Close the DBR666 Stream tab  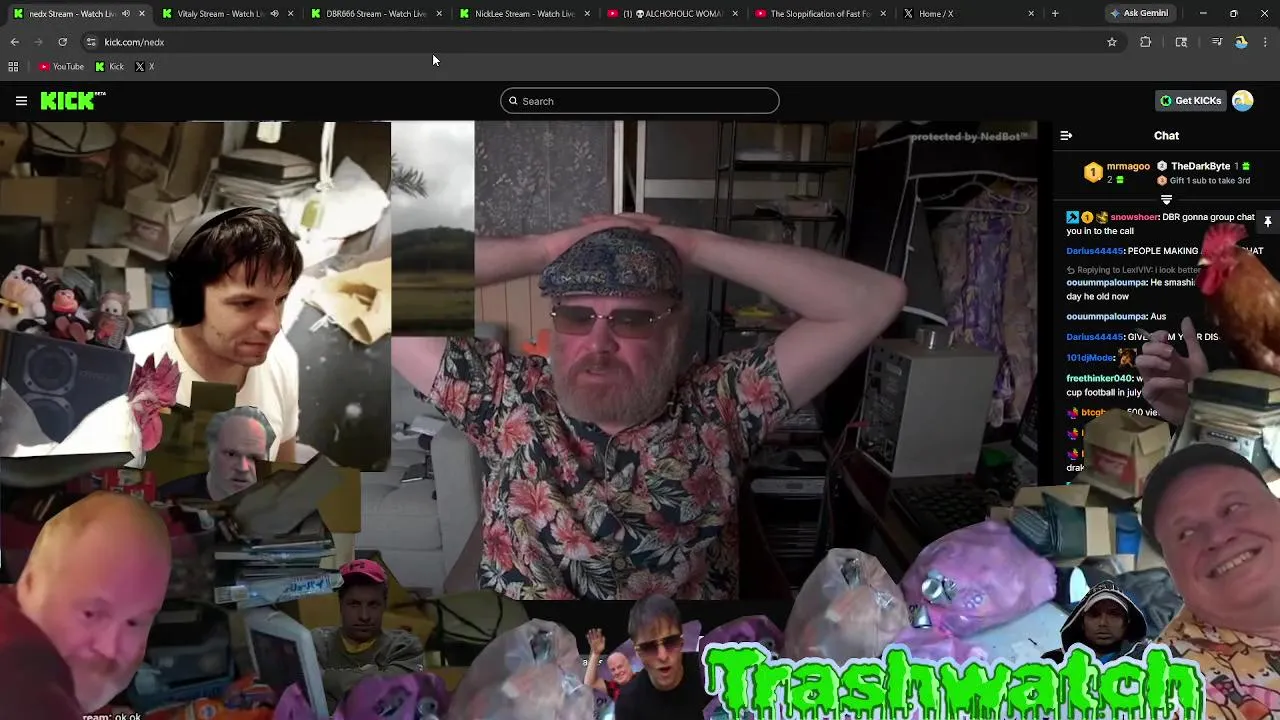pyautogui.click(x=439, y=14)
